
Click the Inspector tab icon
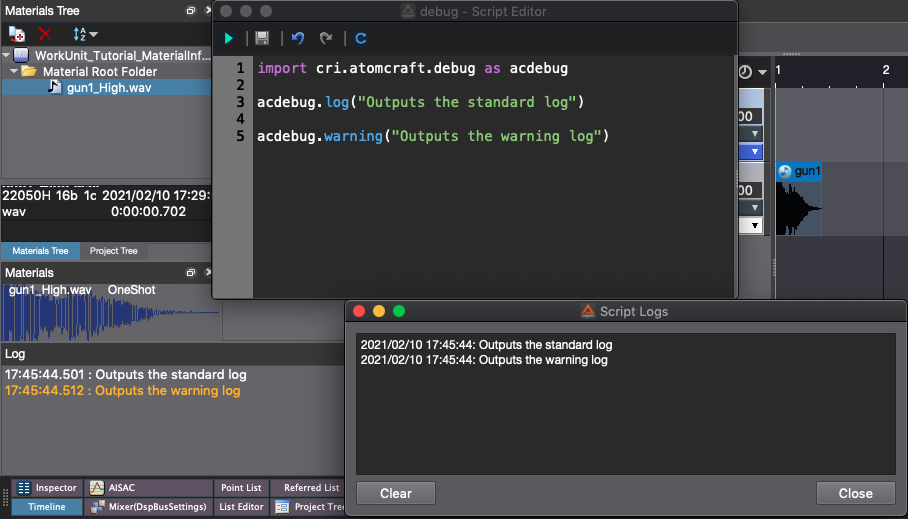[x=24, y=488]
